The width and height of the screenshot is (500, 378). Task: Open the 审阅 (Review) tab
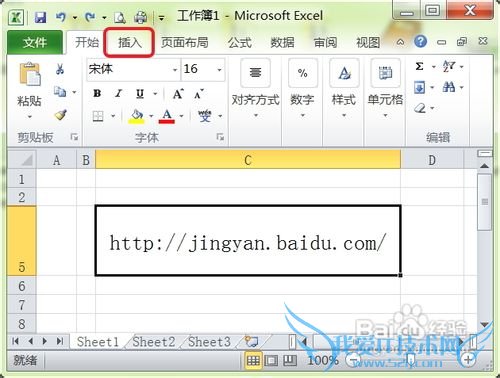[325, 42]
